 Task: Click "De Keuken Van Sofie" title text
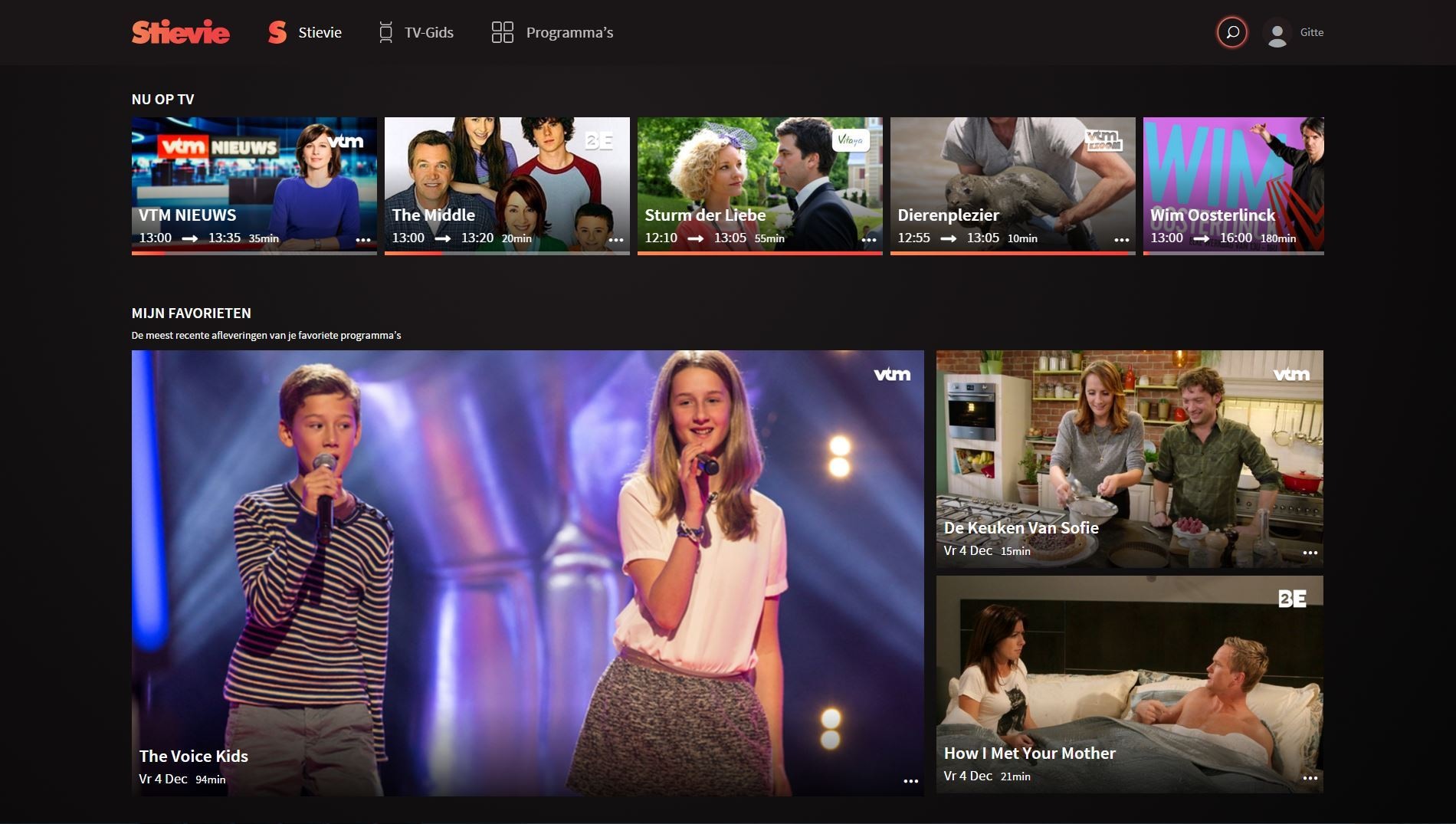1021,527
